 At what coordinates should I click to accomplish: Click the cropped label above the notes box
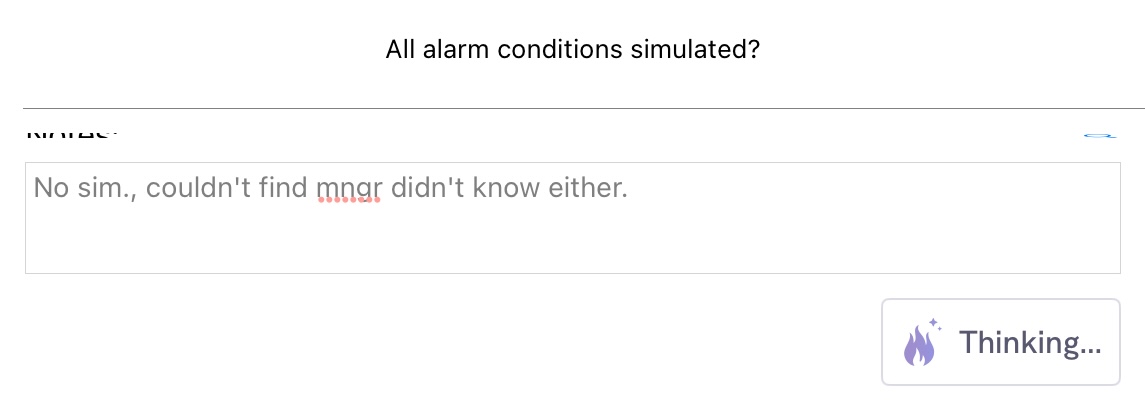pyautogui.click(x=72, y=134)
